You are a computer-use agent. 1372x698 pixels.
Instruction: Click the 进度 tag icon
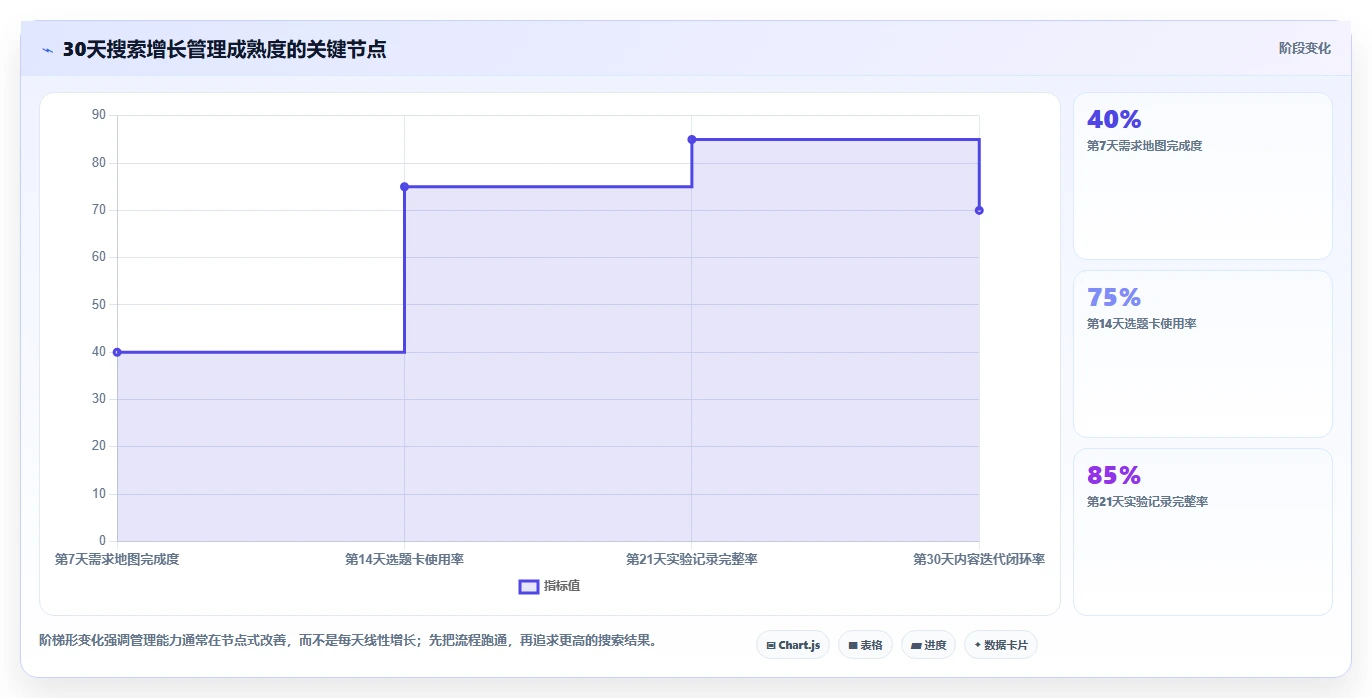click(x=916, y=646)
